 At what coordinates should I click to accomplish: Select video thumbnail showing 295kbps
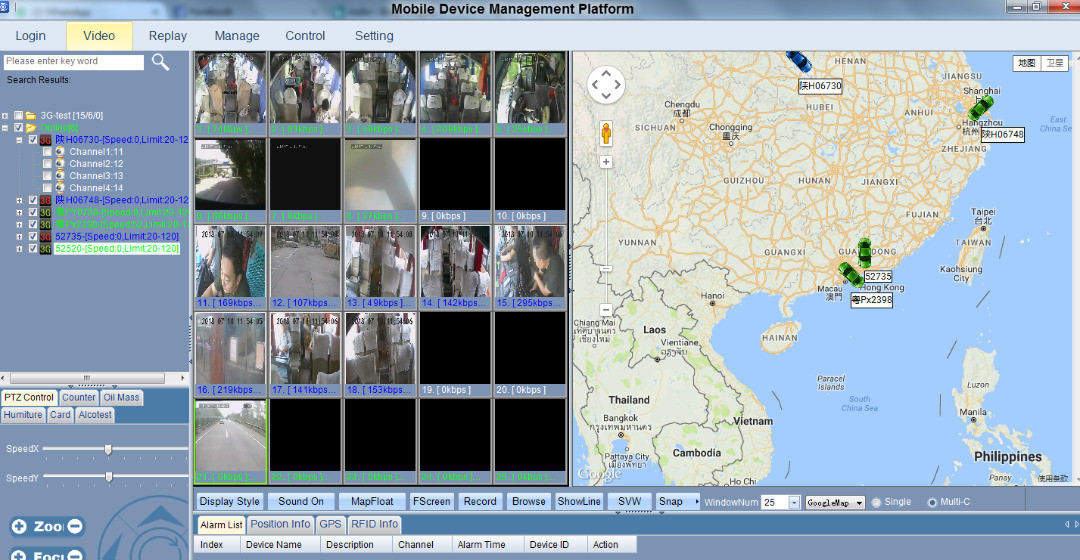530,266
